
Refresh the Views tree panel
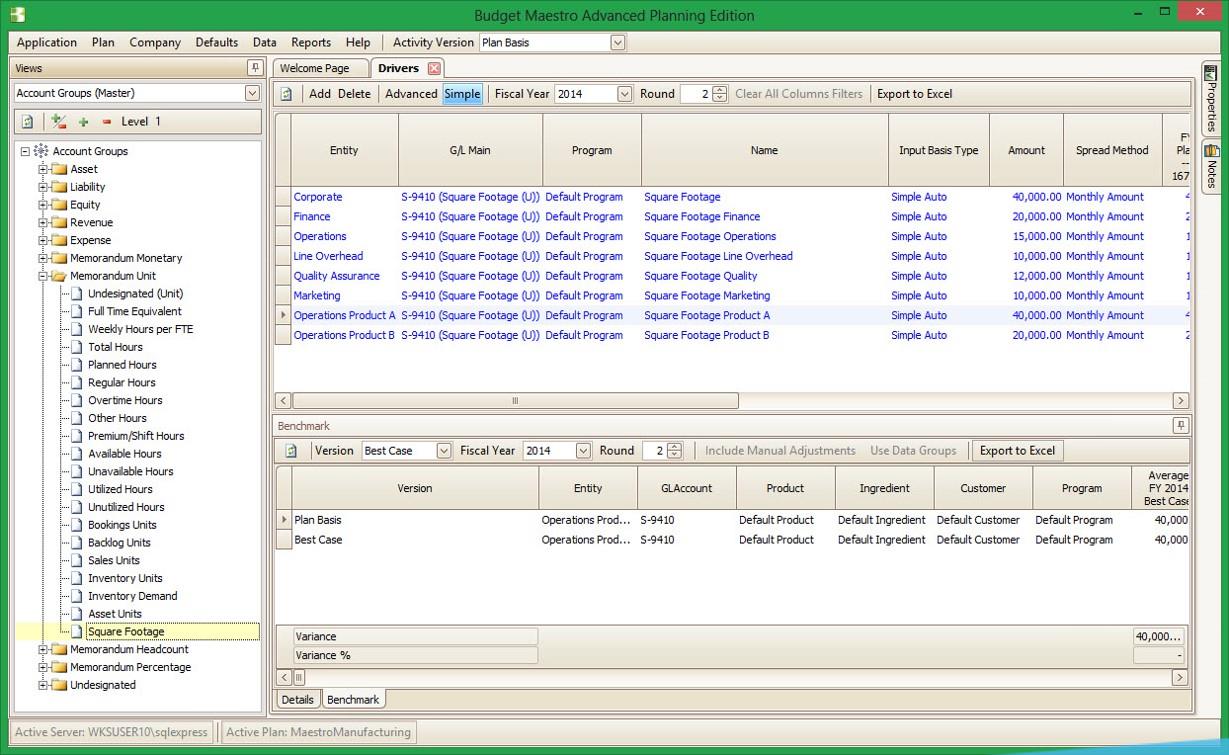pos(27,122)
